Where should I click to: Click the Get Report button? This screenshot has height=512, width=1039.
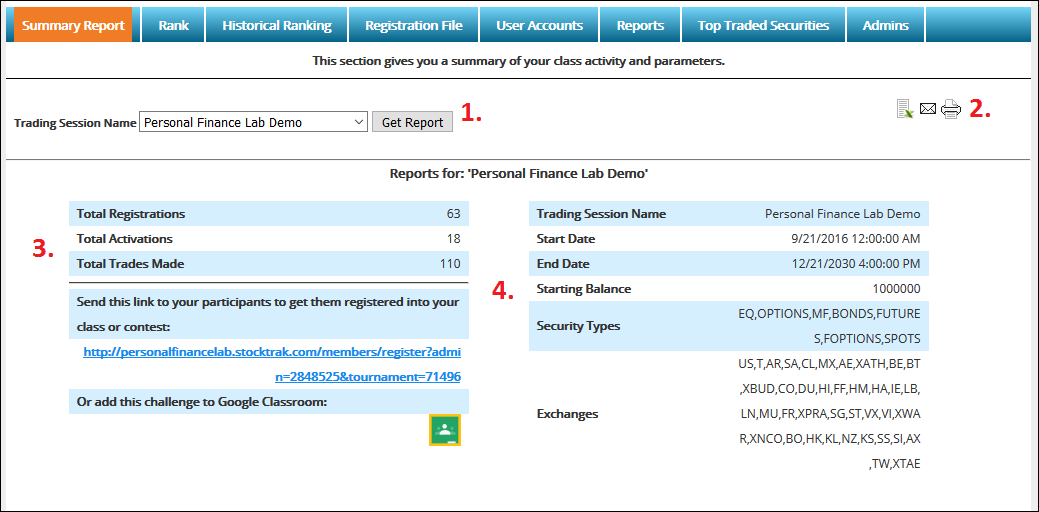tap(412, 123)
